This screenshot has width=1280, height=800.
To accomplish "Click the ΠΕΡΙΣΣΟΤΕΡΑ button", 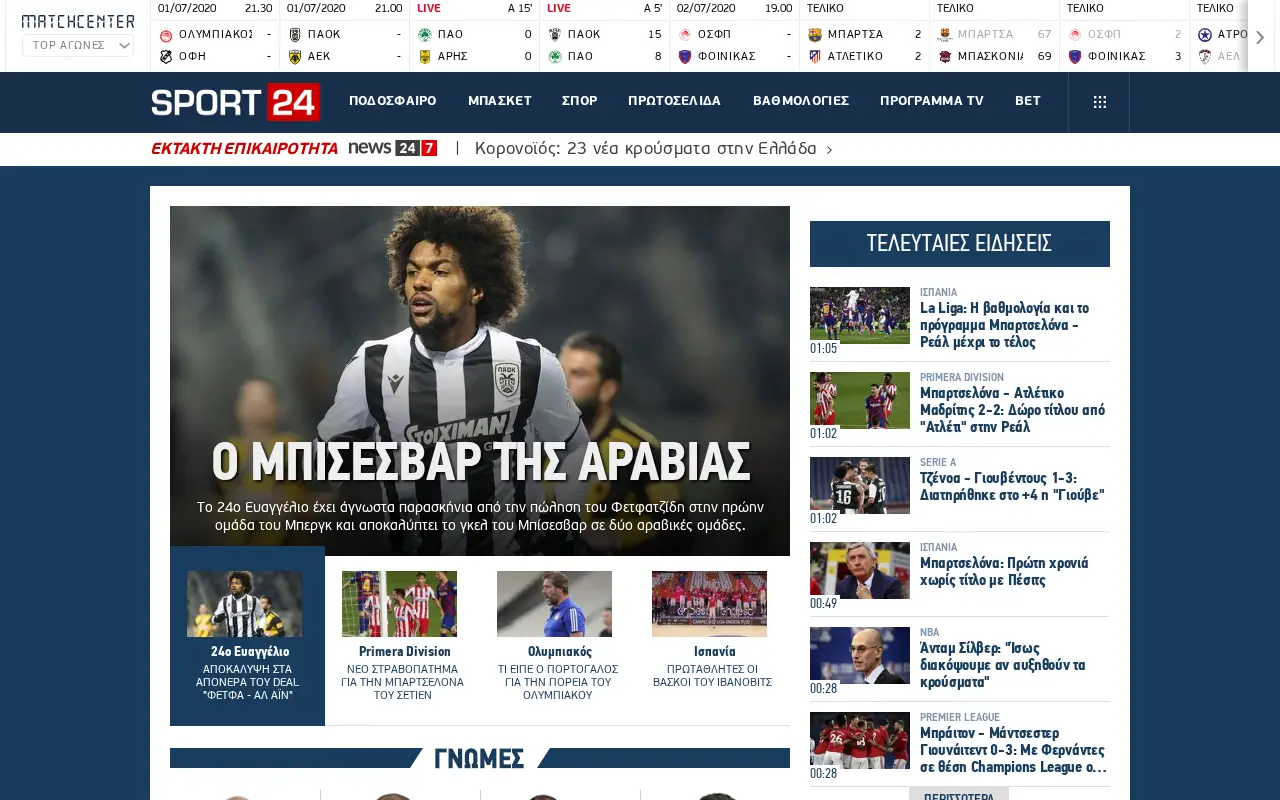I will (959, 794).
